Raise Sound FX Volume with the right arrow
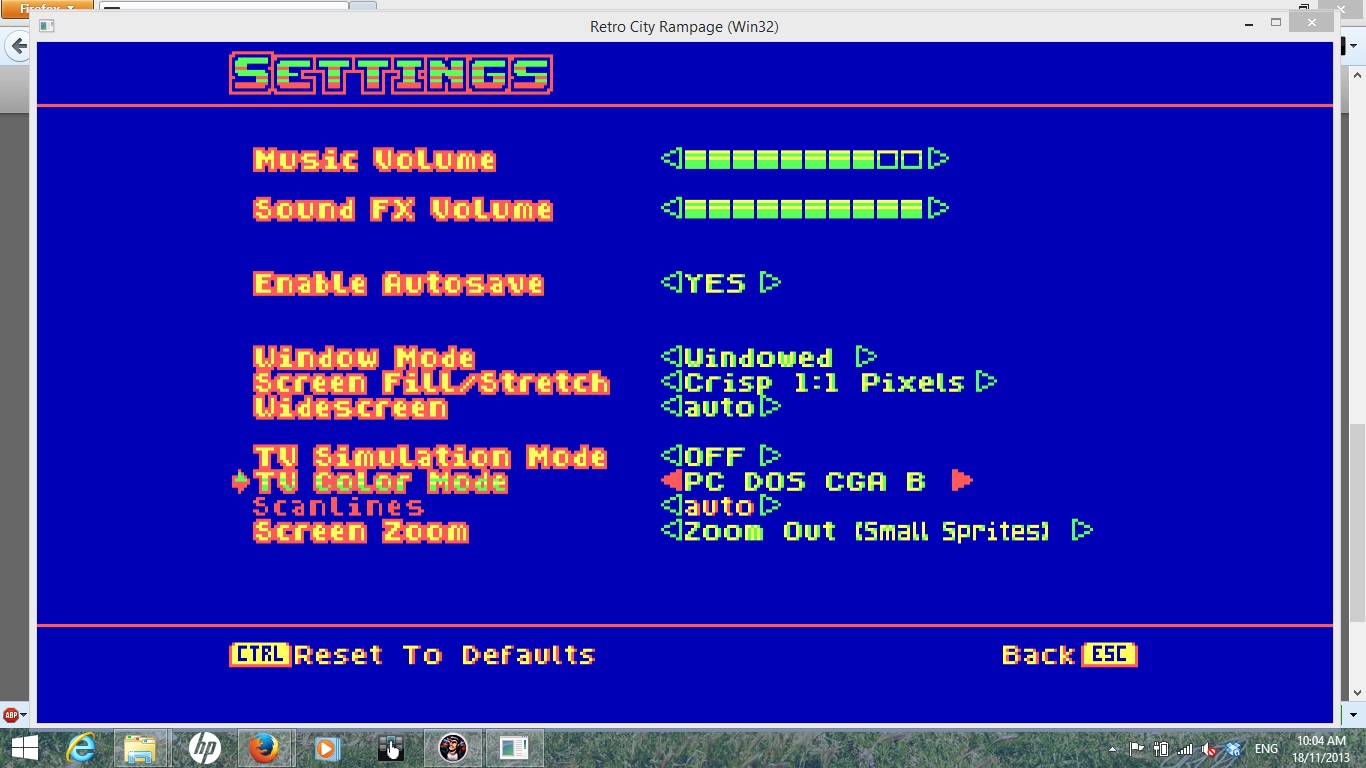The height and width of the screenshot is (768, 1366). (938, 208)
